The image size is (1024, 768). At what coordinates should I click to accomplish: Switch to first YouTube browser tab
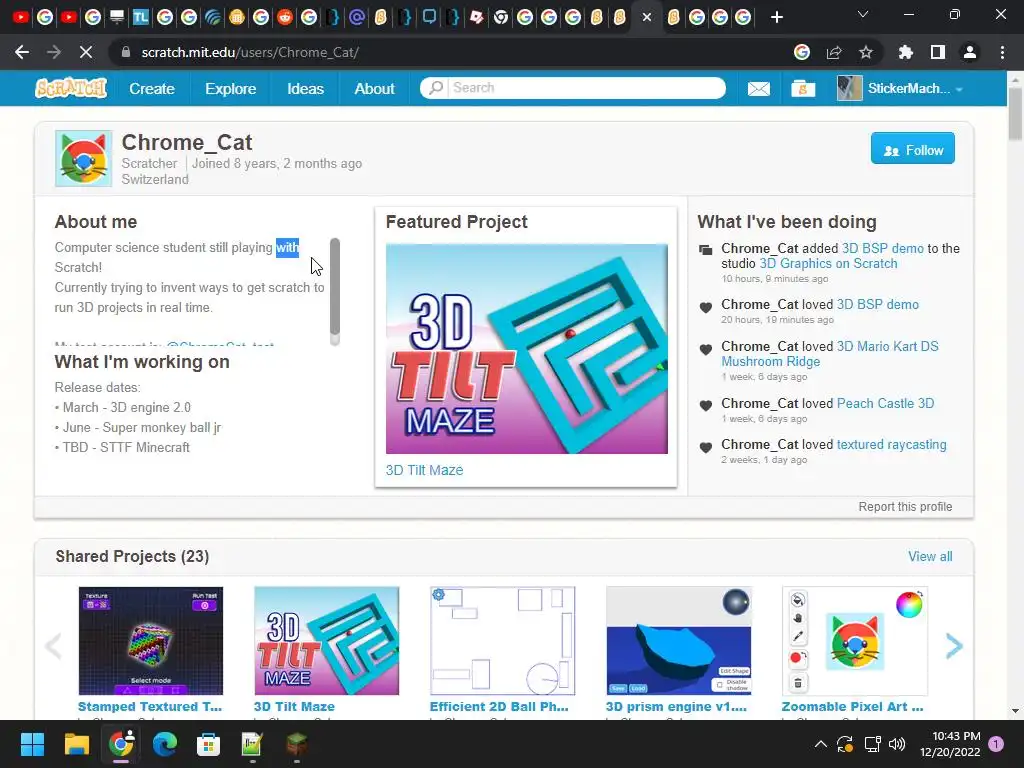pos(21,17)
